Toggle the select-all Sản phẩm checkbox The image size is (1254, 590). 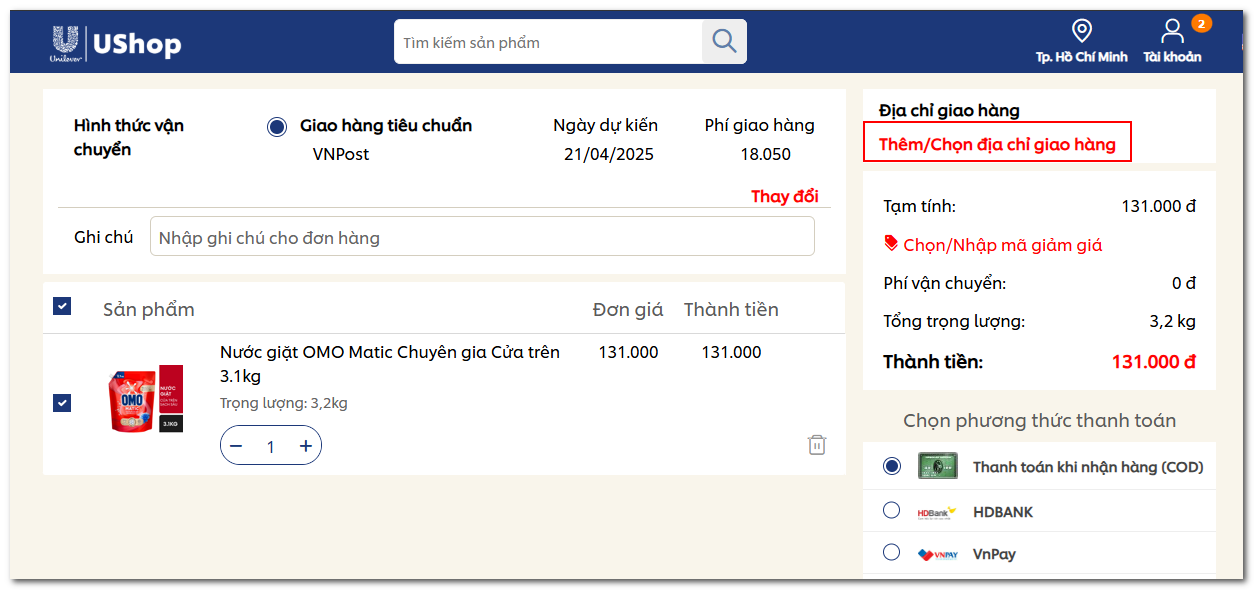62,306
